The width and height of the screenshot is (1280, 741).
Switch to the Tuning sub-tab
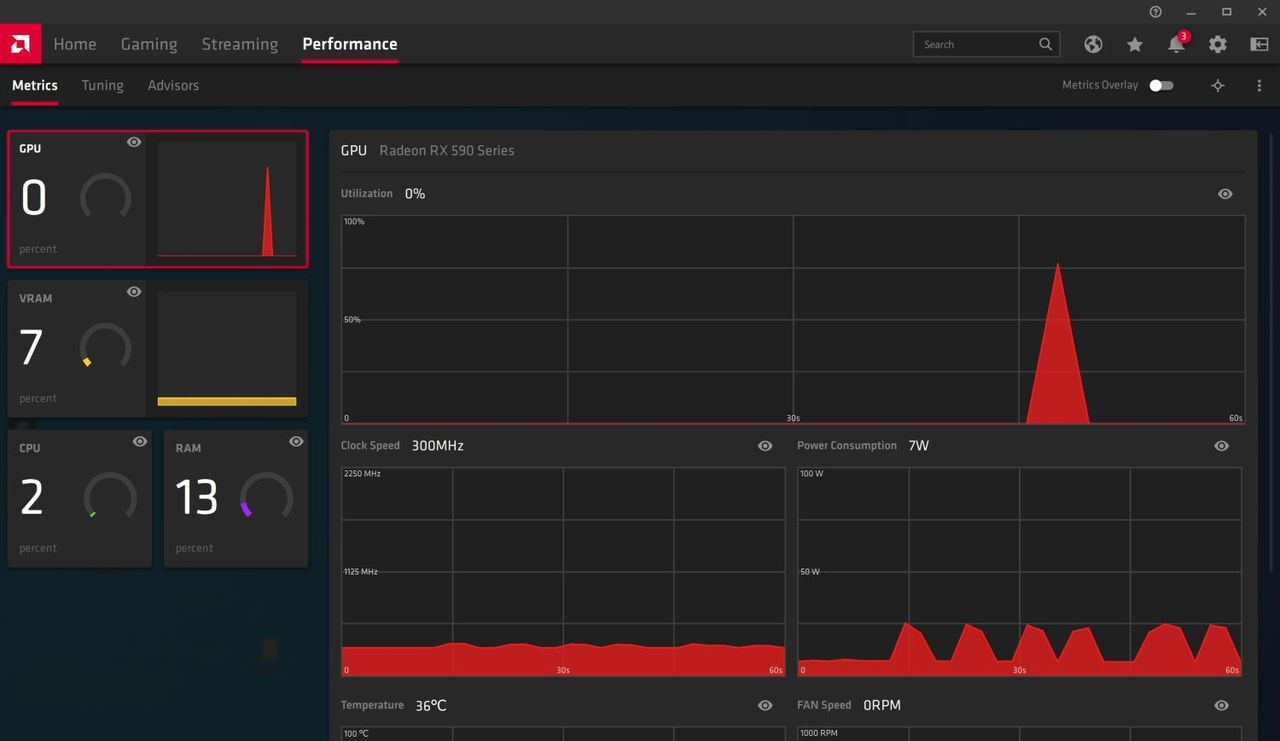point(103,85)
